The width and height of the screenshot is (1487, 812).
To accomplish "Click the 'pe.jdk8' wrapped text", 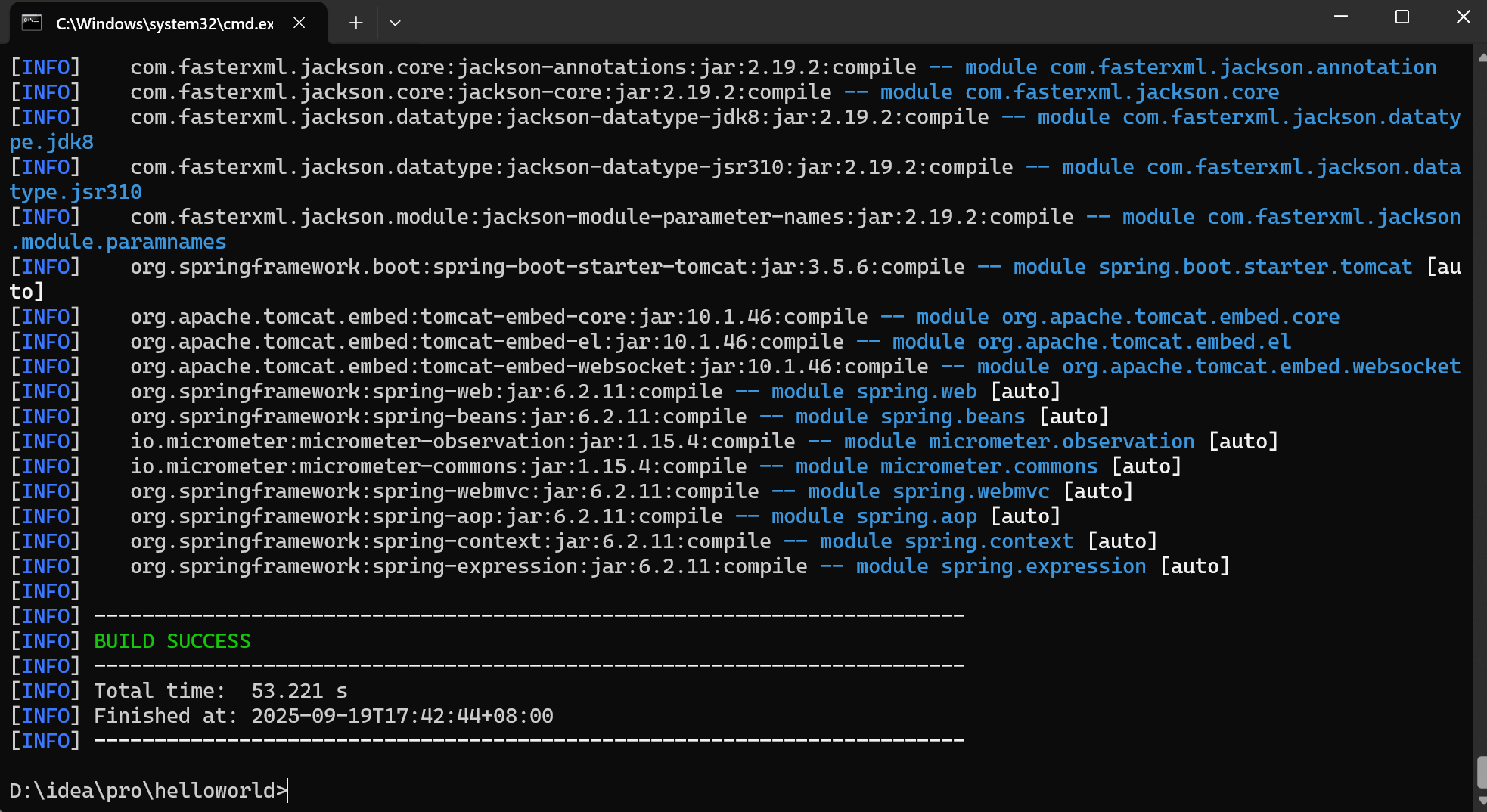I will coord(51,142).
